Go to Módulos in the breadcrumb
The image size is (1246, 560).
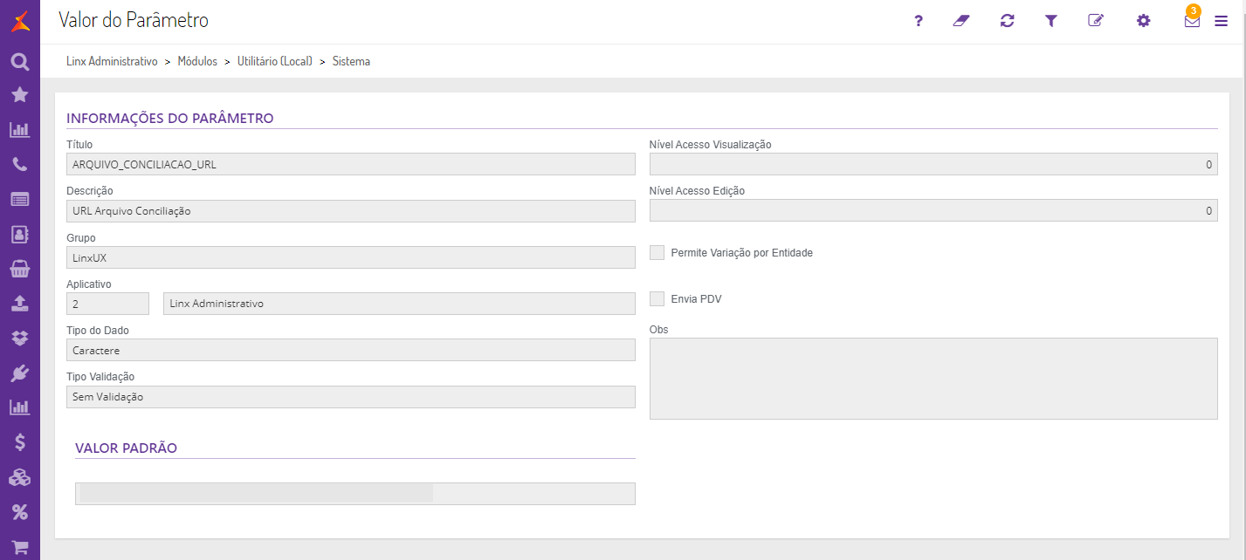(x=197, y=61)
